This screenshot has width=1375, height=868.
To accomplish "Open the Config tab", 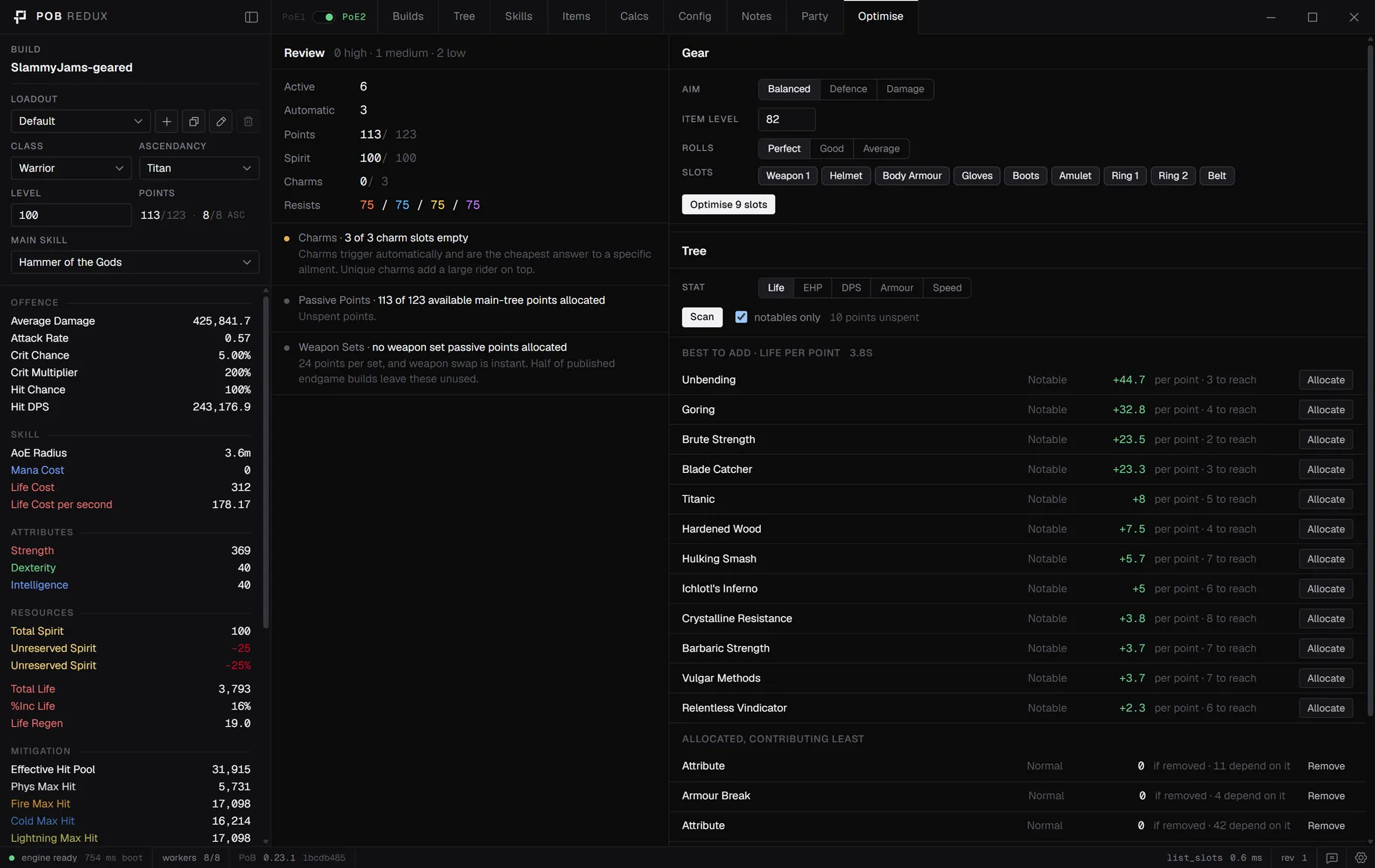I will click(x=695, y=16).
